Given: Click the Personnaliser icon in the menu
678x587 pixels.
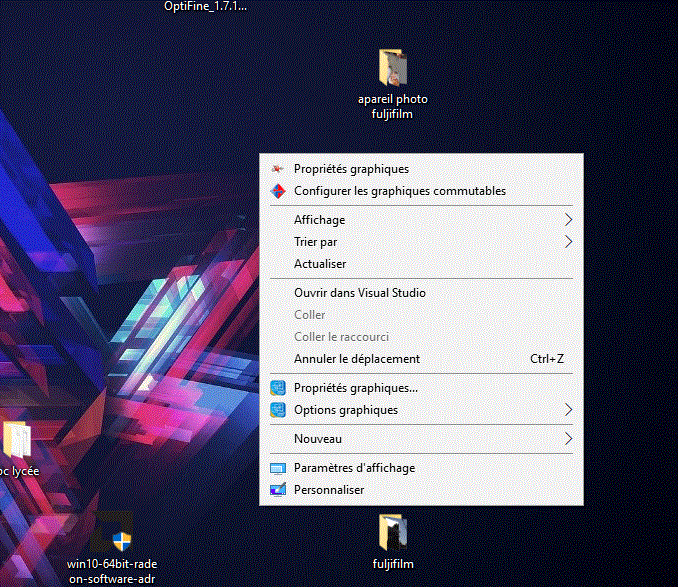Looking at the screenshot, I should click(278, 490).
